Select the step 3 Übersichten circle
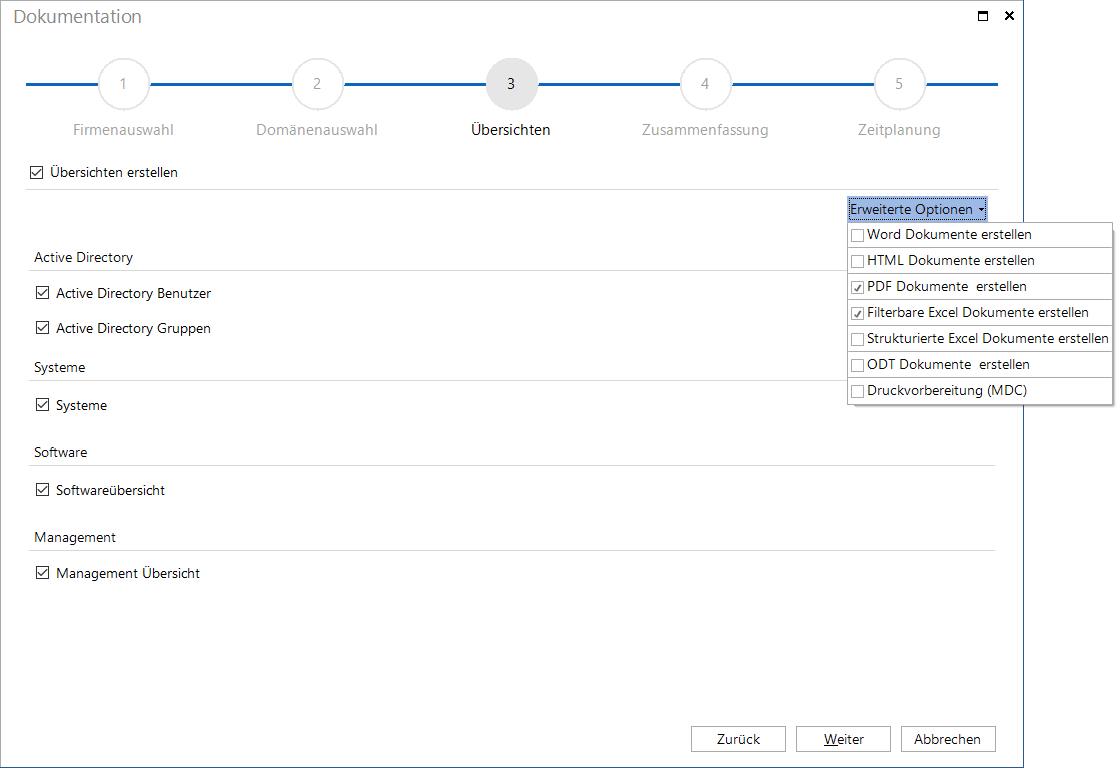This screenshot has height=769, width=1118. point(511,84)
